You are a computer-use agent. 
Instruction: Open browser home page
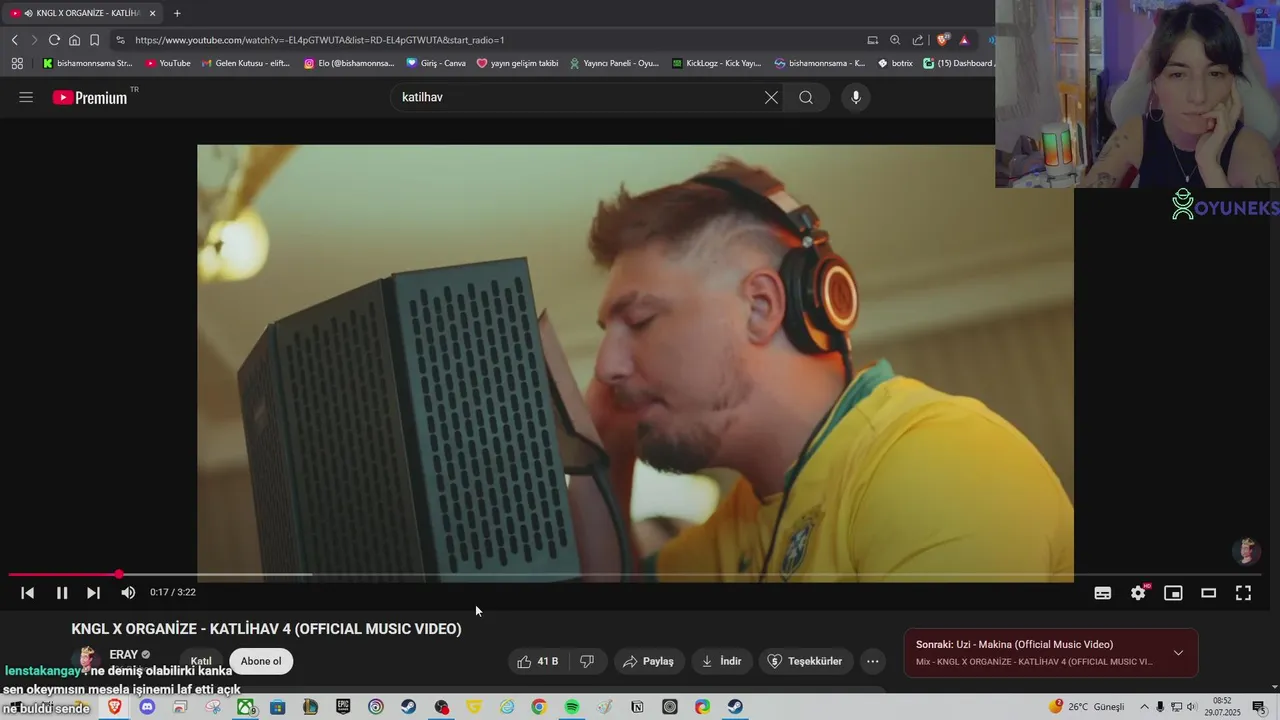coord(74,40)
